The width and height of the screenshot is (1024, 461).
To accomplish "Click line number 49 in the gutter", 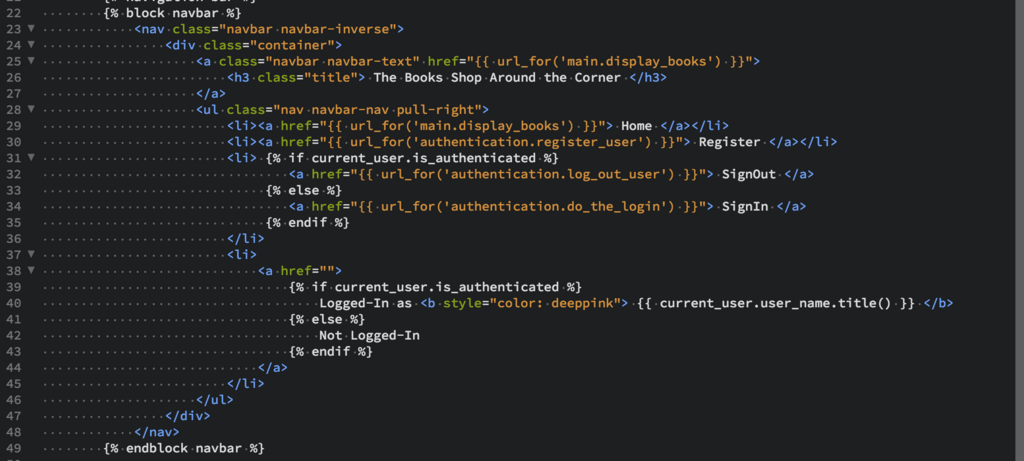I will (13, 449).
